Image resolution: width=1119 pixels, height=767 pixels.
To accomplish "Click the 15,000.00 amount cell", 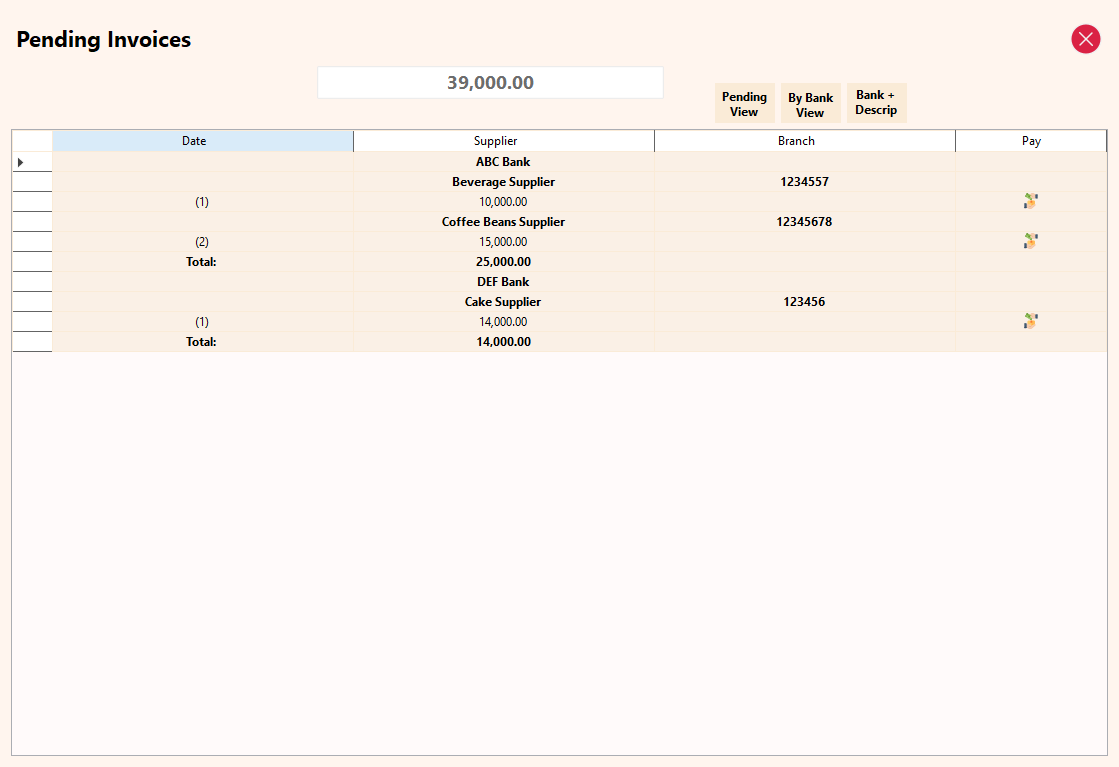I will click(x=503, y=242).
